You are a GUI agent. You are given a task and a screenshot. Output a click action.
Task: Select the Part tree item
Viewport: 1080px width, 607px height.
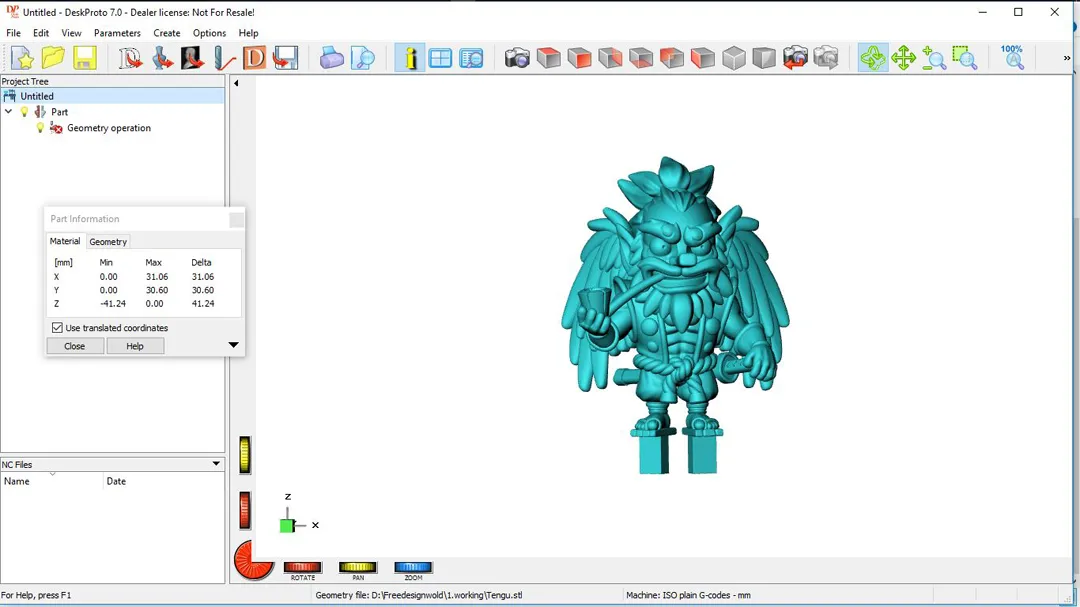point(59,112)
